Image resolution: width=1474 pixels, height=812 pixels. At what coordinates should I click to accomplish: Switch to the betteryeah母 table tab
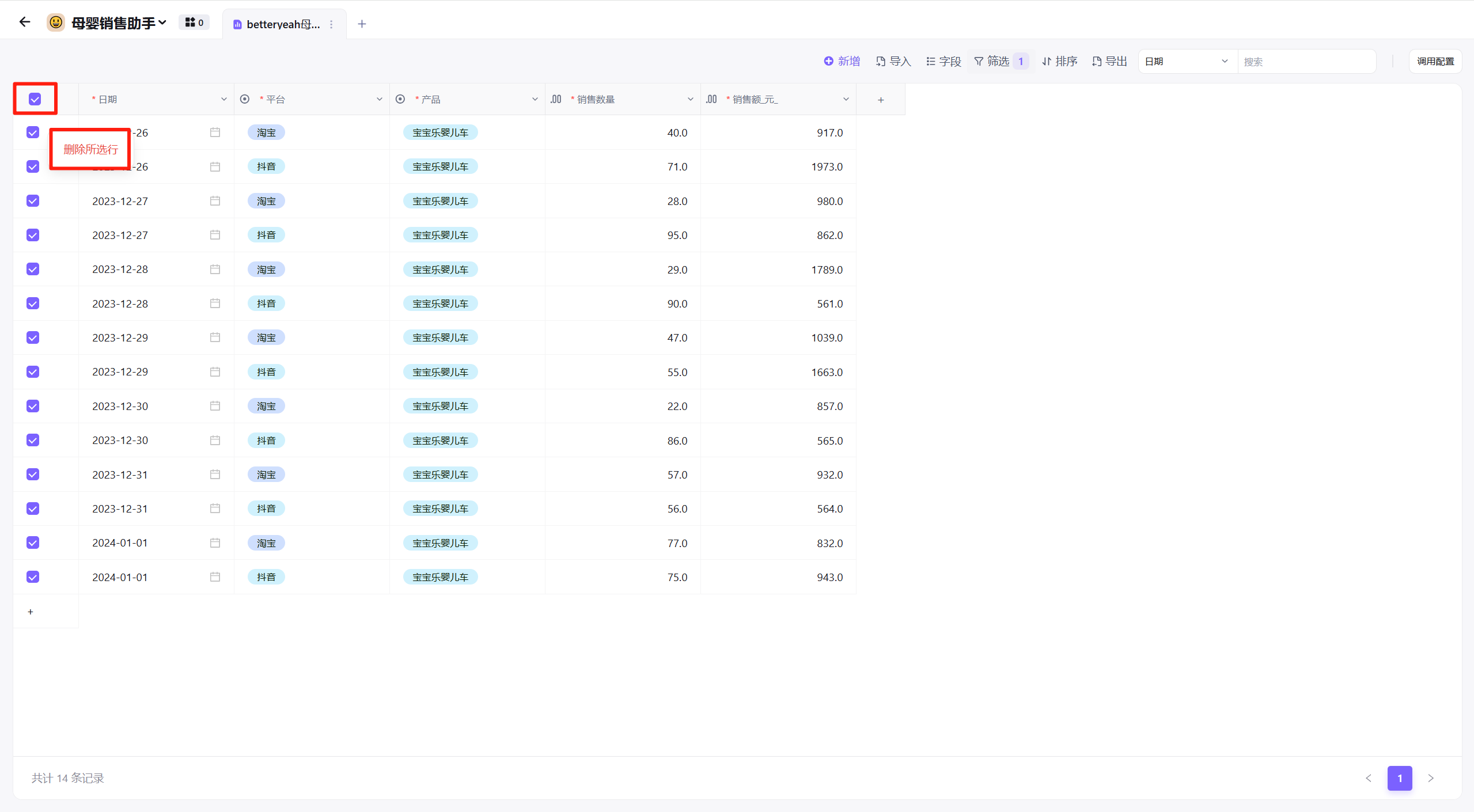[x=282, y=24]
